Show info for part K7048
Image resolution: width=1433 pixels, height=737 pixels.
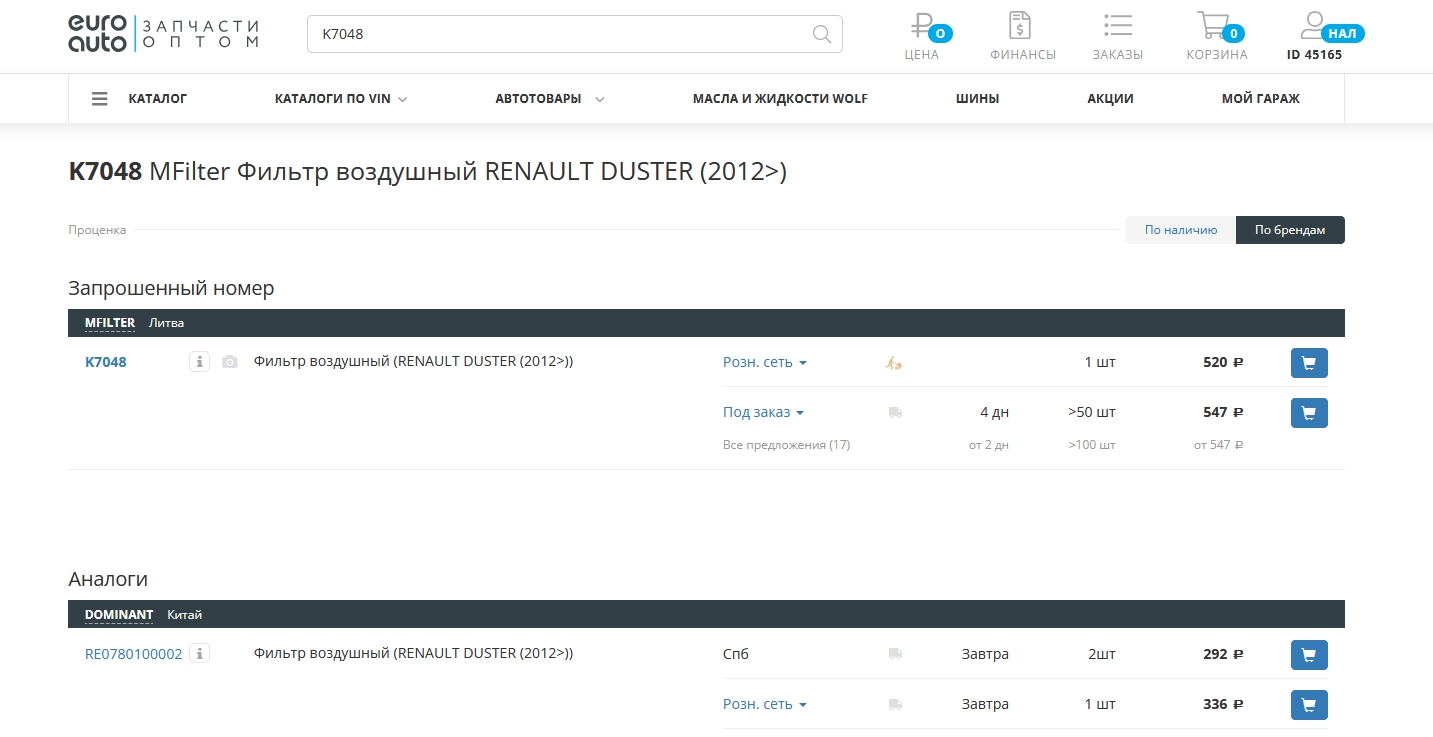pyautogui.click(x=199, y=362)
